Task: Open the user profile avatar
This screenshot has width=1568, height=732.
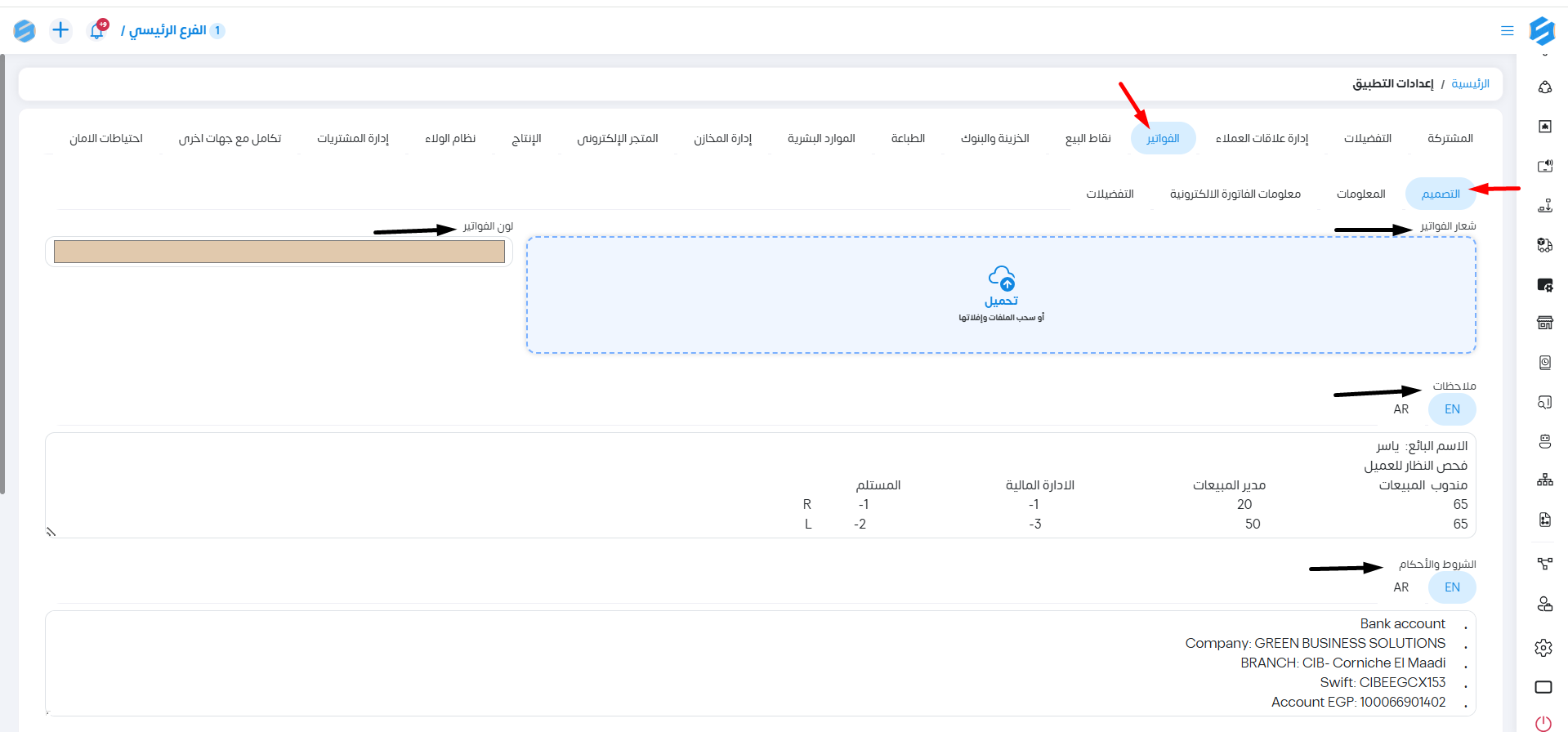Action: (25, 31)
